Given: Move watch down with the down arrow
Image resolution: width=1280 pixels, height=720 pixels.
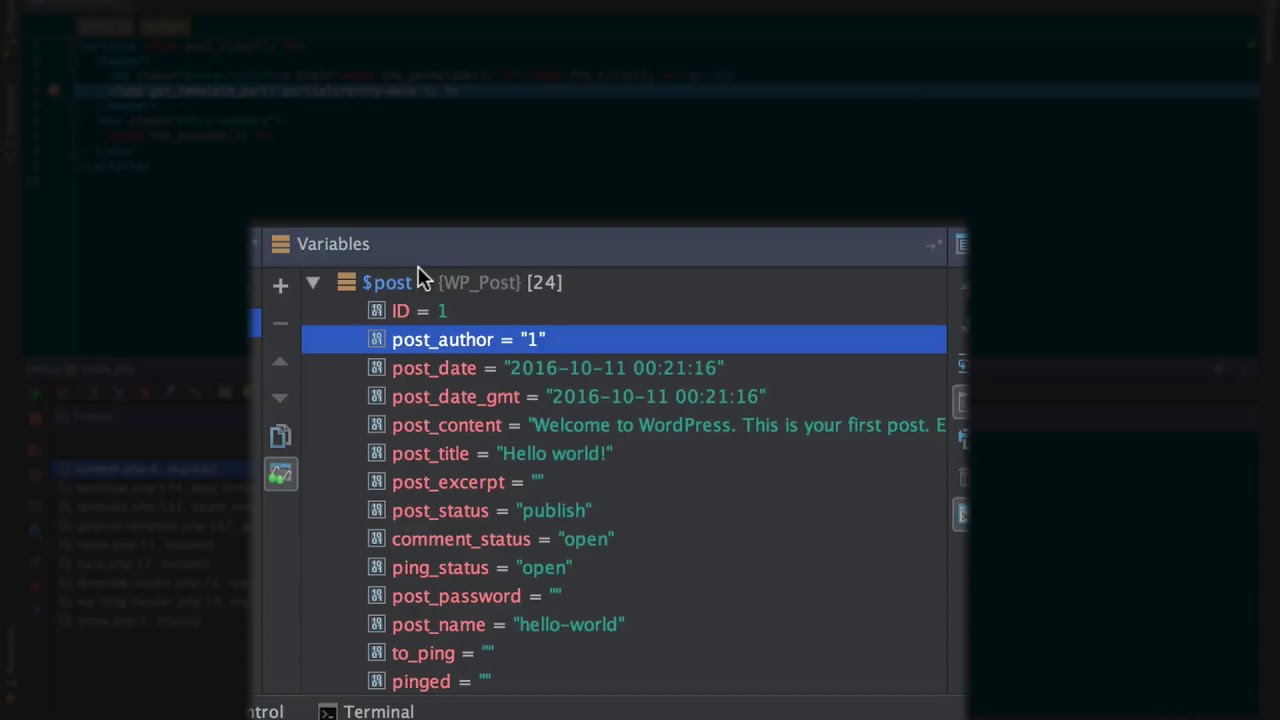Looking at the screenshot, I should coord(280,398).
